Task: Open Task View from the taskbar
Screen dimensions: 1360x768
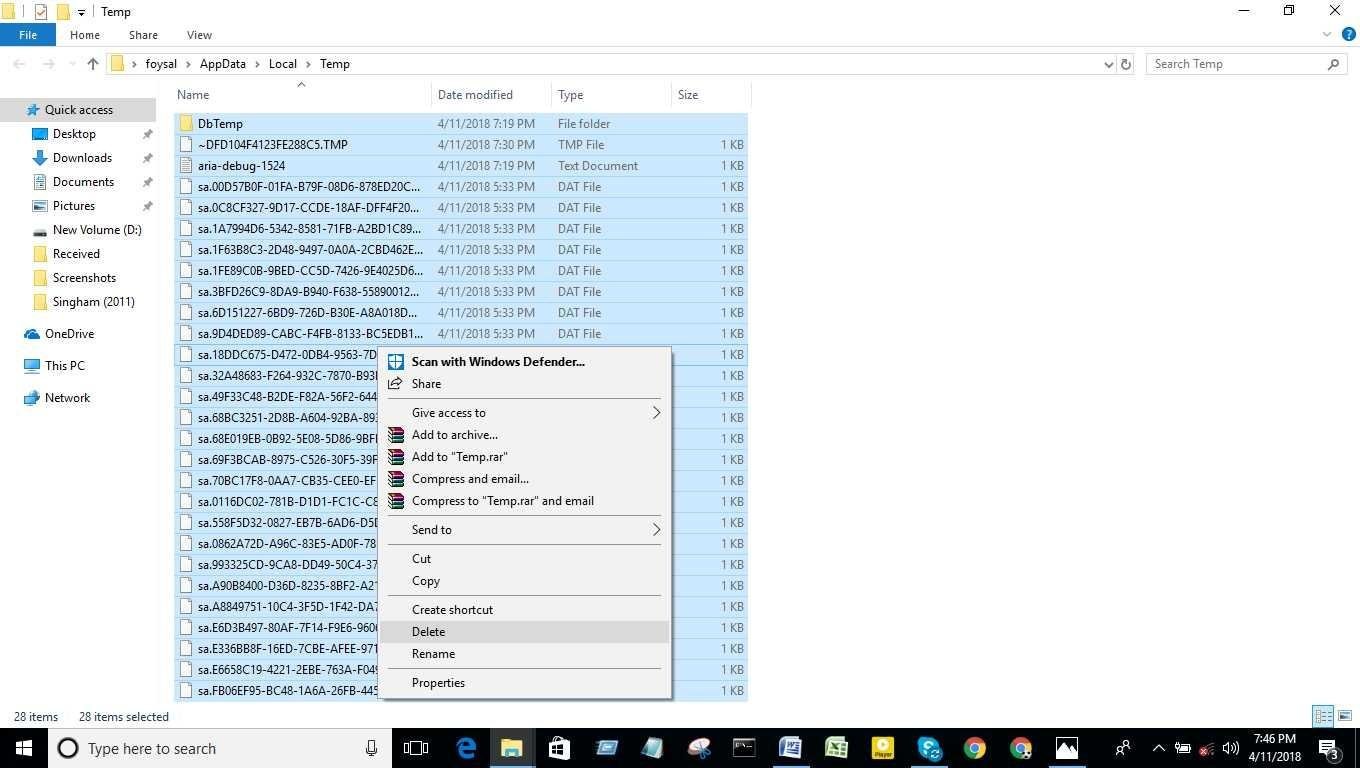Action: (x=415, y=748)
